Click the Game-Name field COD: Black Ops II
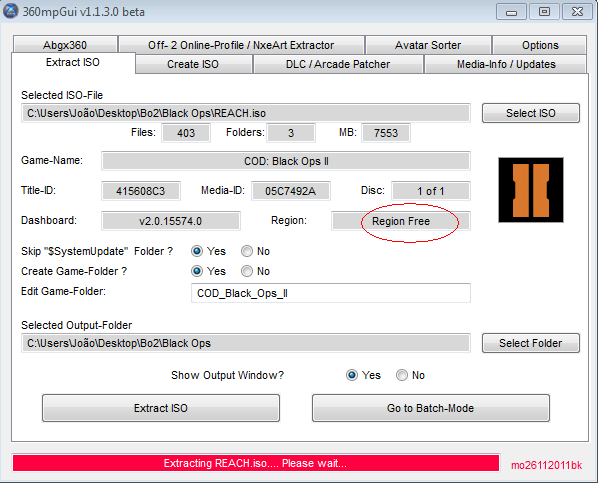The height and width of the screenshot is (483, 598). (286, 161)
